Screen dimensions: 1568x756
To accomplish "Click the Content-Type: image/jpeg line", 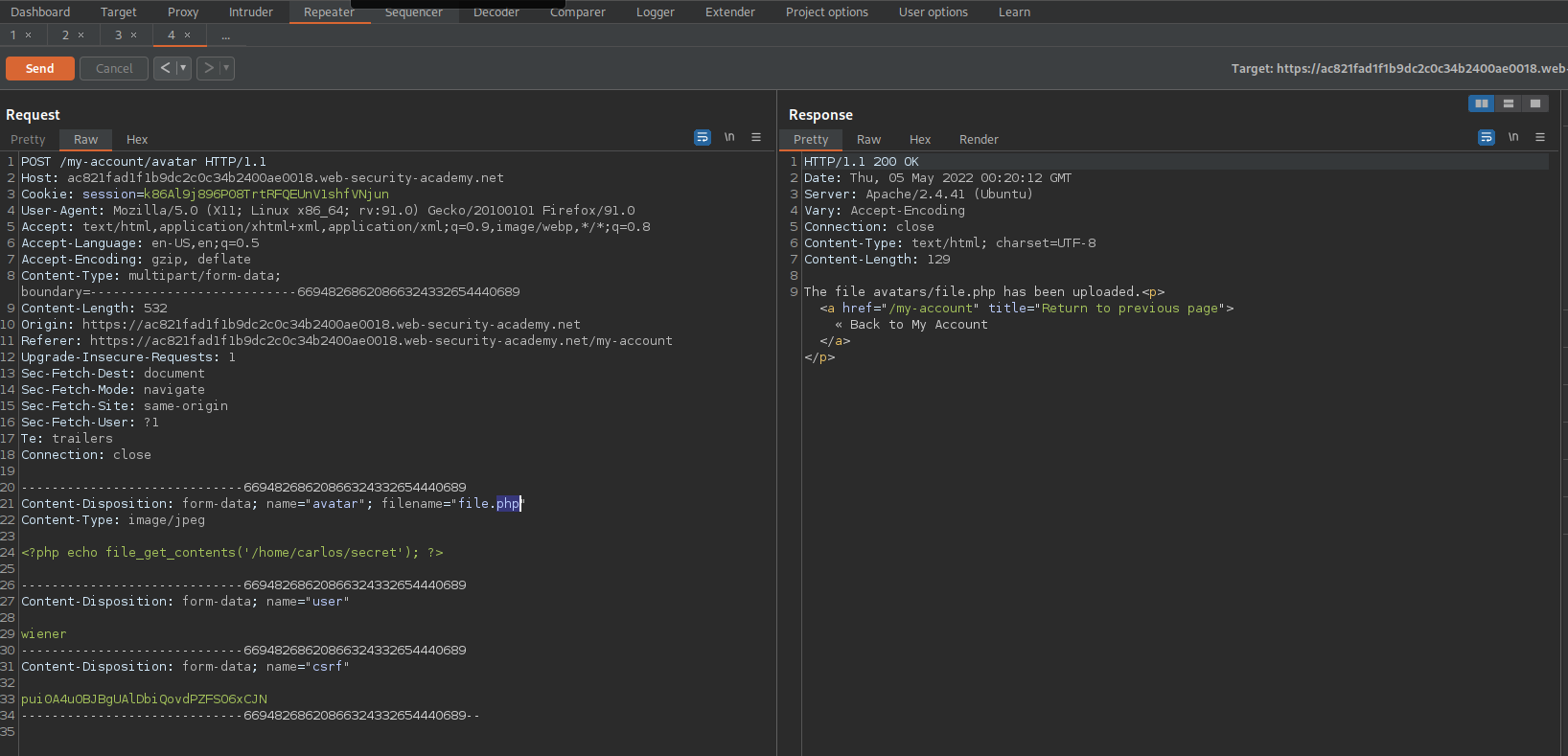I will pyautogui.click(x=113, y=520).
